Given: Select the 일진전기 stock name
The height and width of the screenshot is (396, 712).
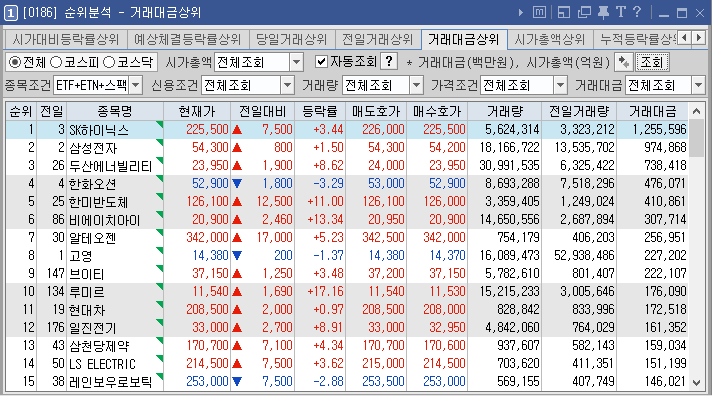Looking at the screenshot, I should click(93, 328).
